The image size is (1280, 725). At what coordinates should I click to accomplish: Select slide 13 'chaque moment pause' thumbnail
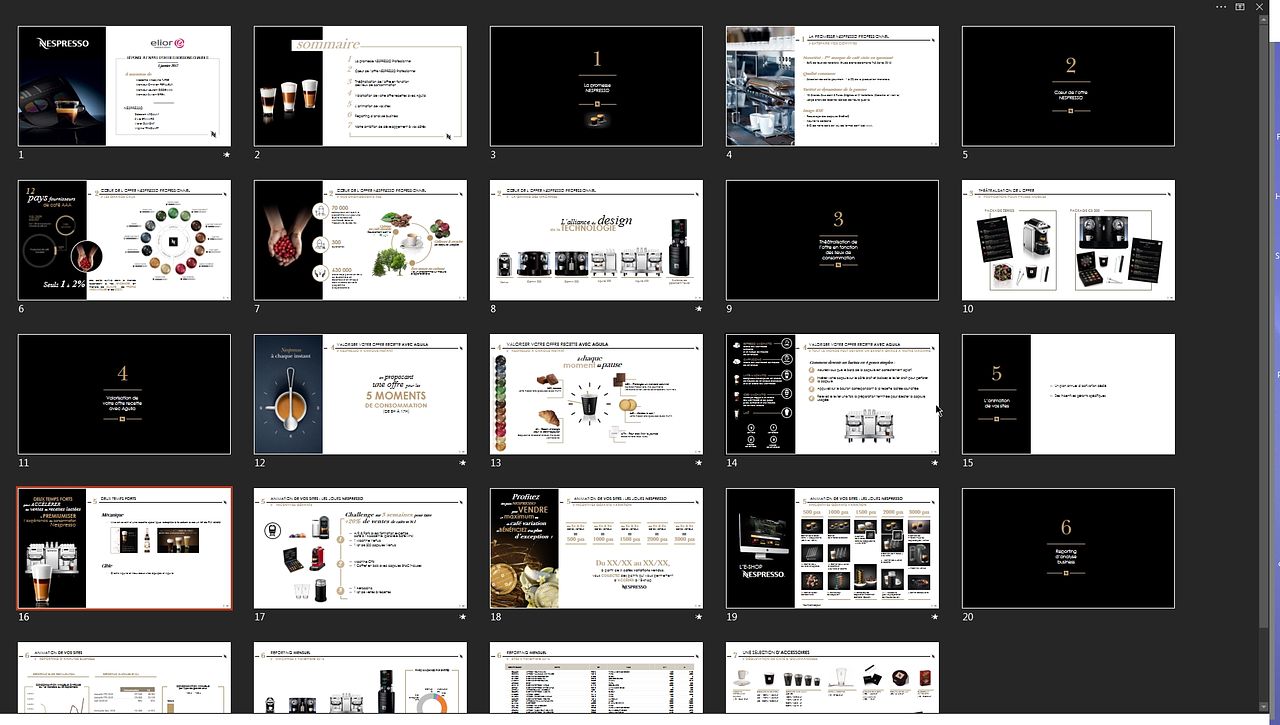pyautogui.click(x=596, y=394)
